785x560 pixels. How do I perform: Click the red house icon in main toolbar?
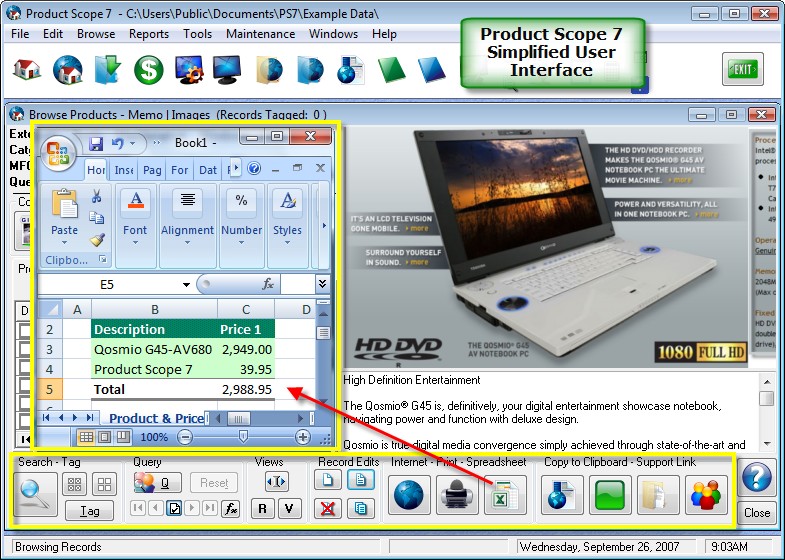coord(27,69)
